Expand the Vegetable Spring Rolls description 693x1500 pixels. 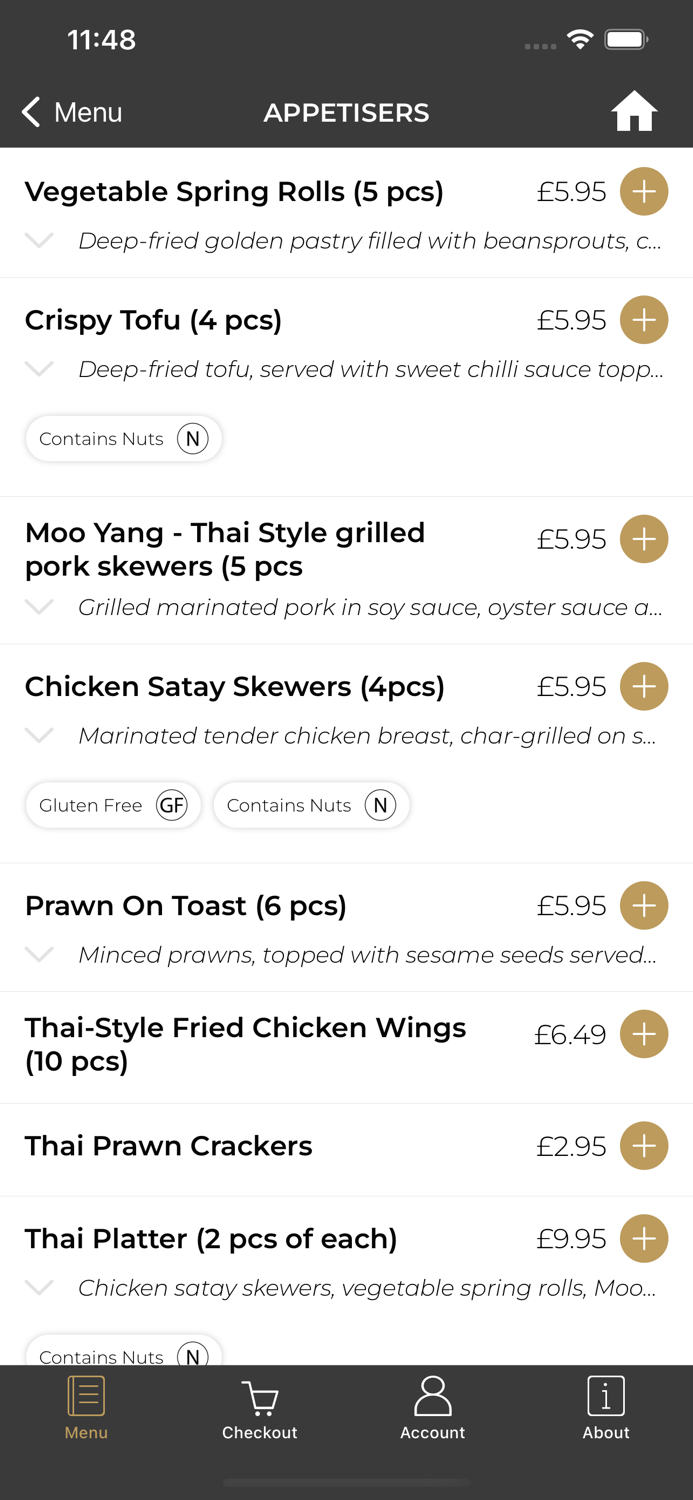(38, 241)
